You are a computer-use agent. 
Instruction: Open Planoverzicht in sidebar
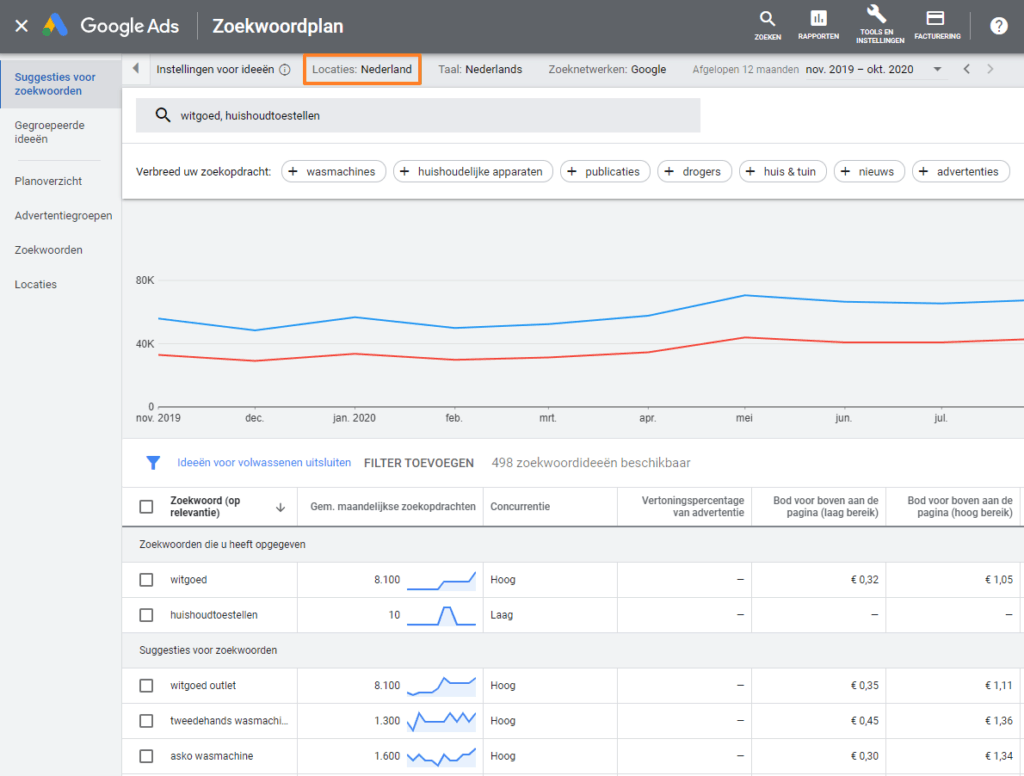[x=48, y=181]
